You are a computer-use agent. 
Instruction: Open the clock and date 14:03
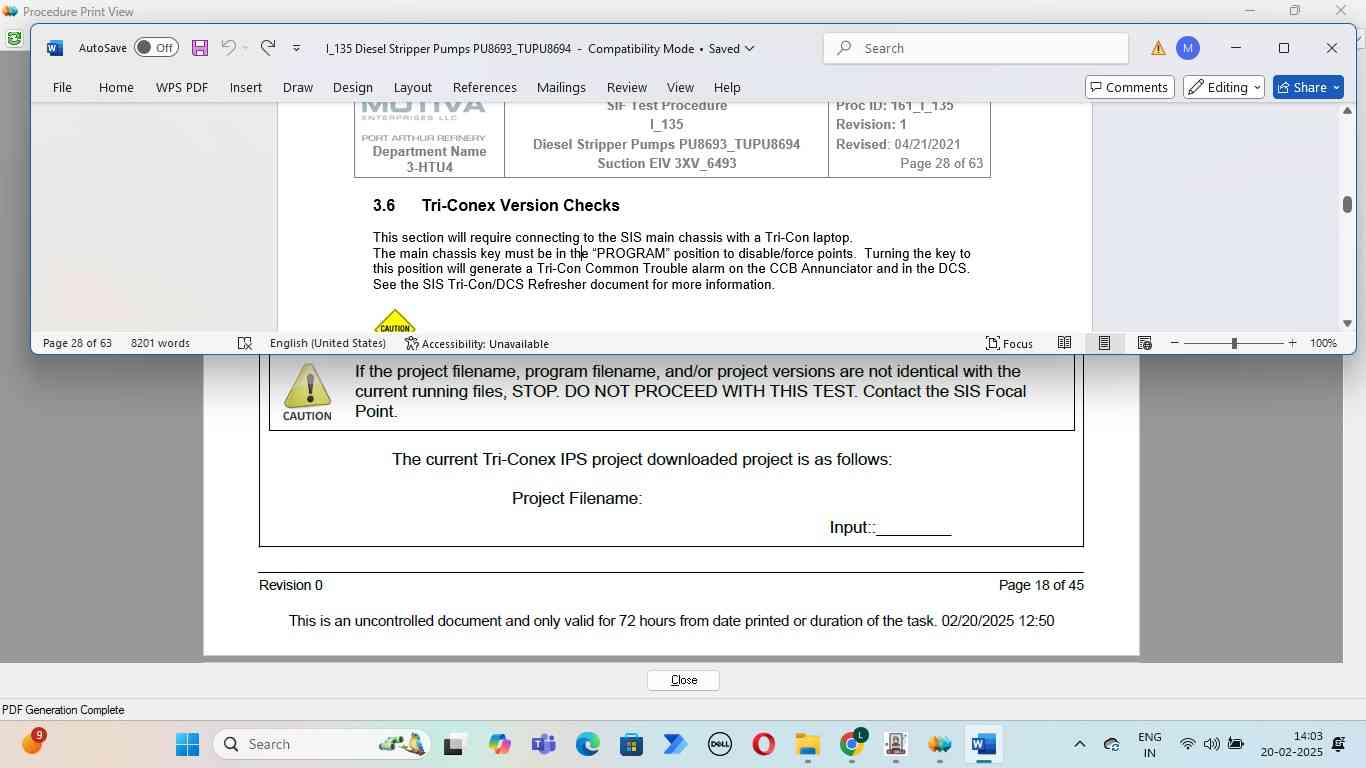(x=1292, y=744)
